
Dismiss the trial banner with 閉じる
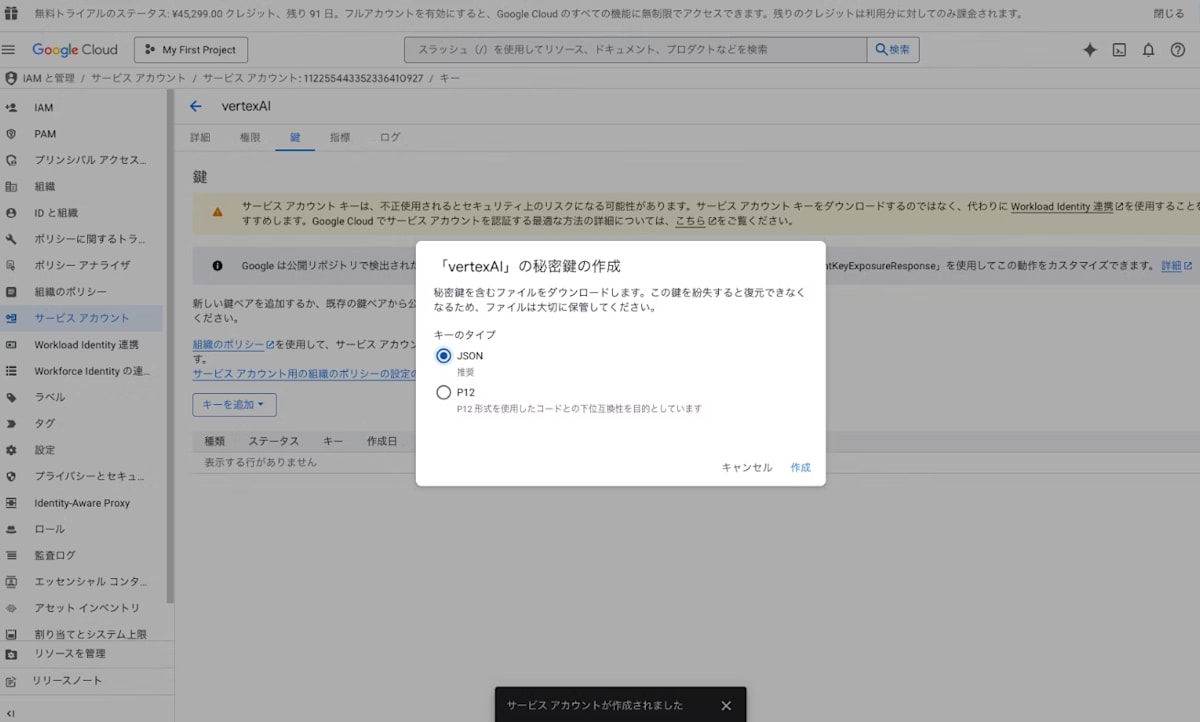click(x=1168, y=14)
